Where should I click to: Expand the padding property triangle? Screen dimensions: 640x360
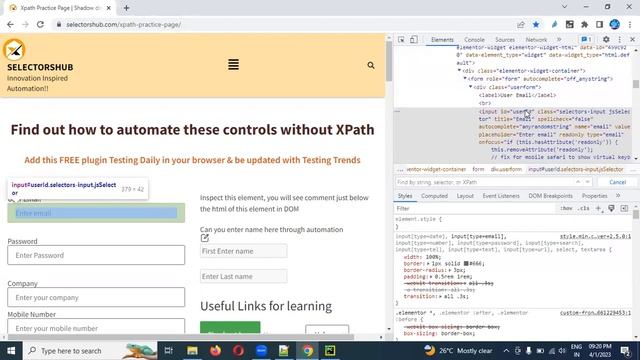pos(432,277)
